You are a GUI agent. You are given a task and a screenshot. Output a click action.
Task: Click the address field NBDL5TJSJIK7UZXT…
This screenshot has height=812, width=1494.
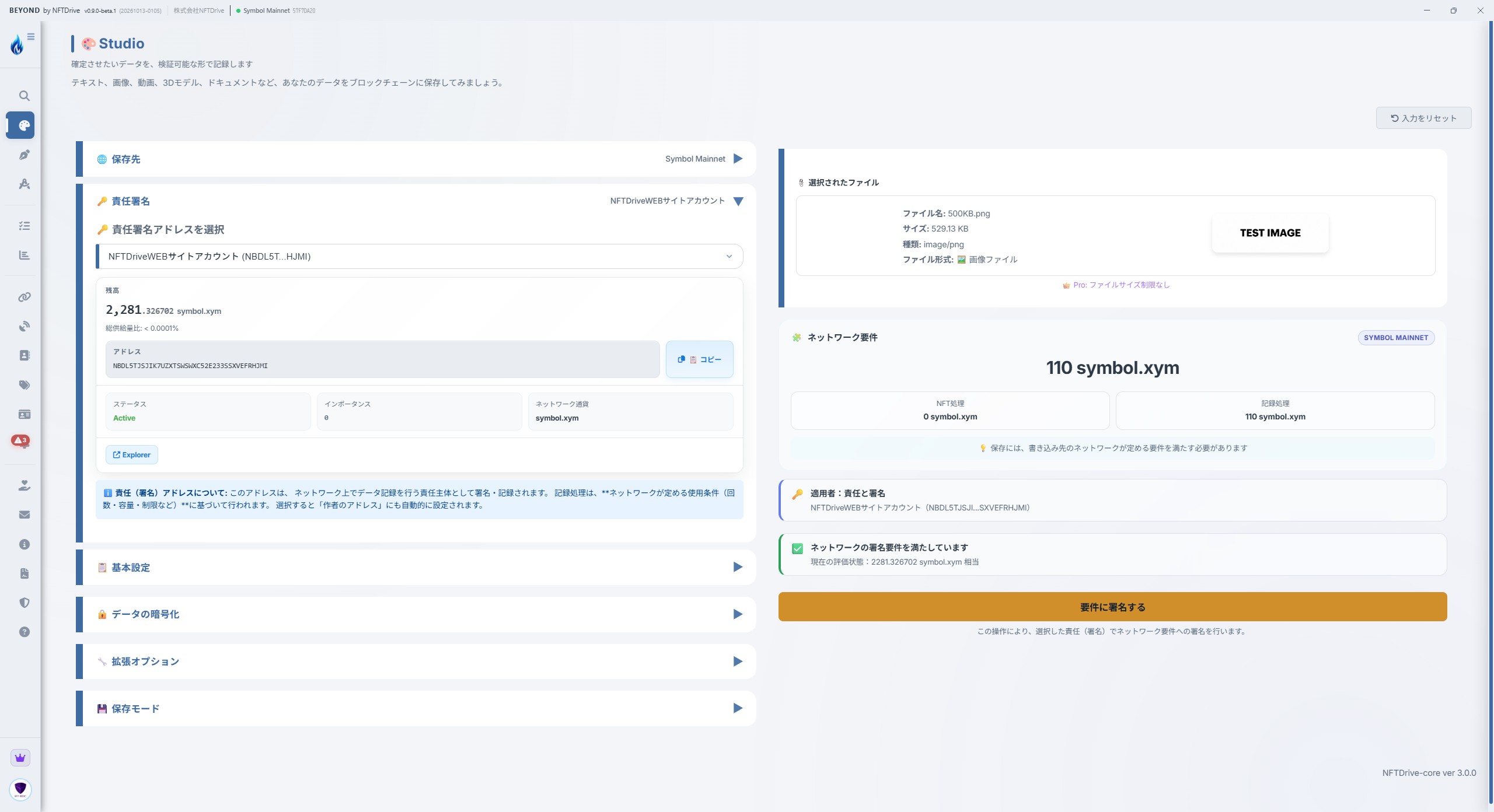coord(382,359)
